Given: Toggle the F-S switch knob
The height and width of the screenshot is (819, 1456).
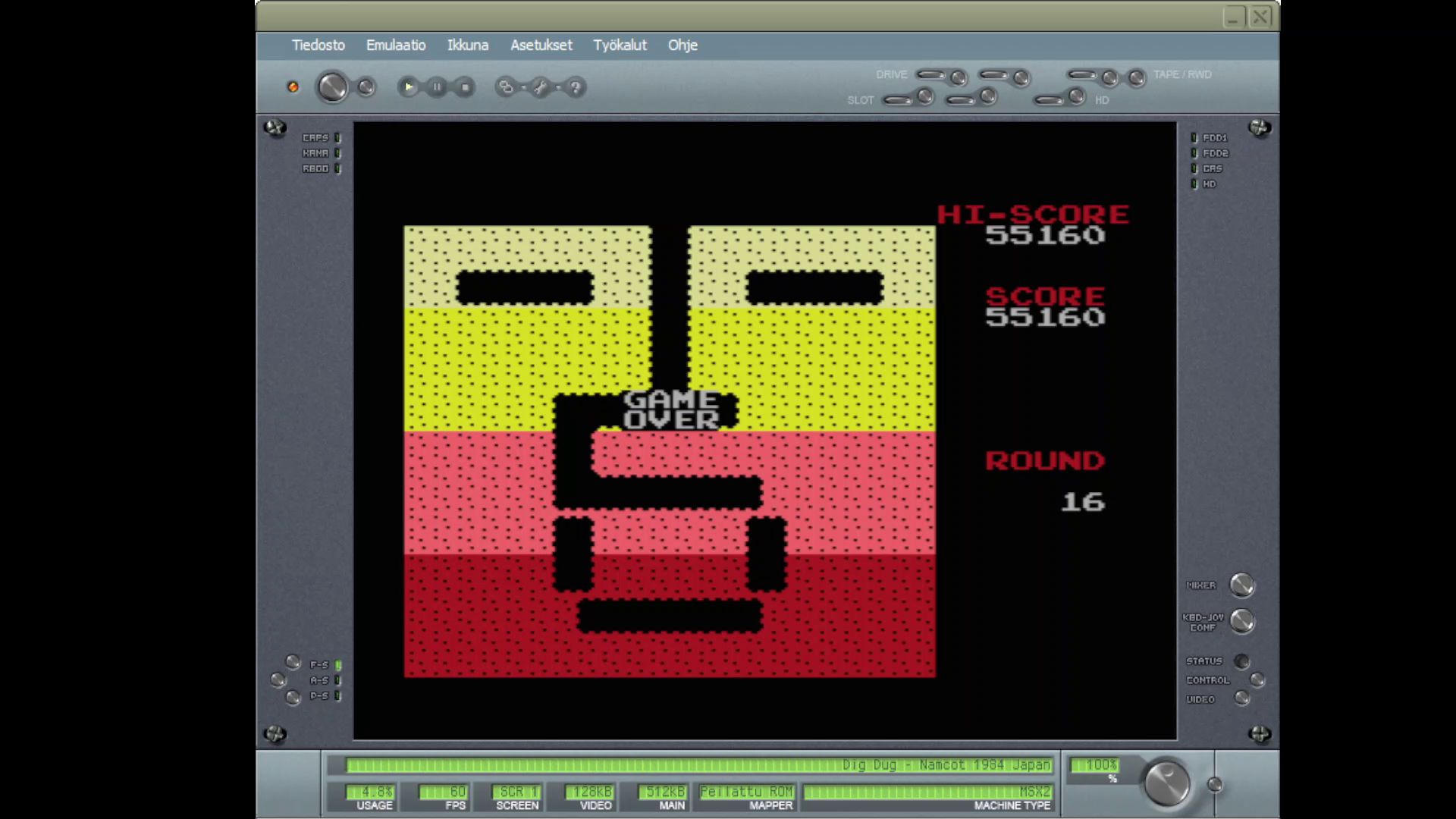Looking at the screenshot, I should click(293, 662).
